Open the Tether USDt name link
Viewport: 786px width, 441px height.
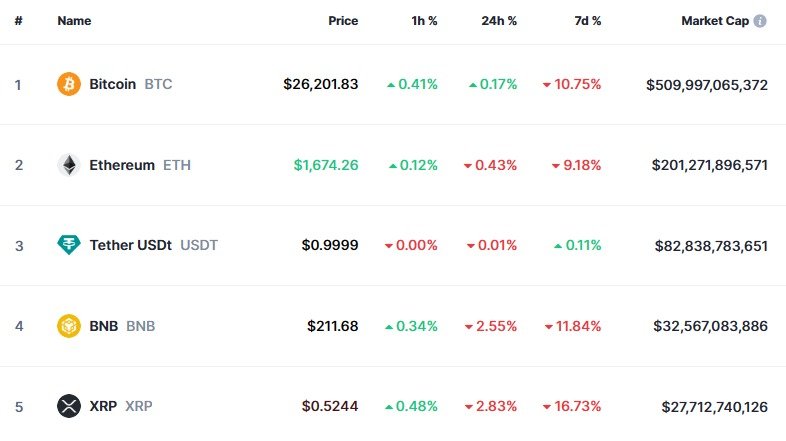pyautogui.click(x=131, y=245)
